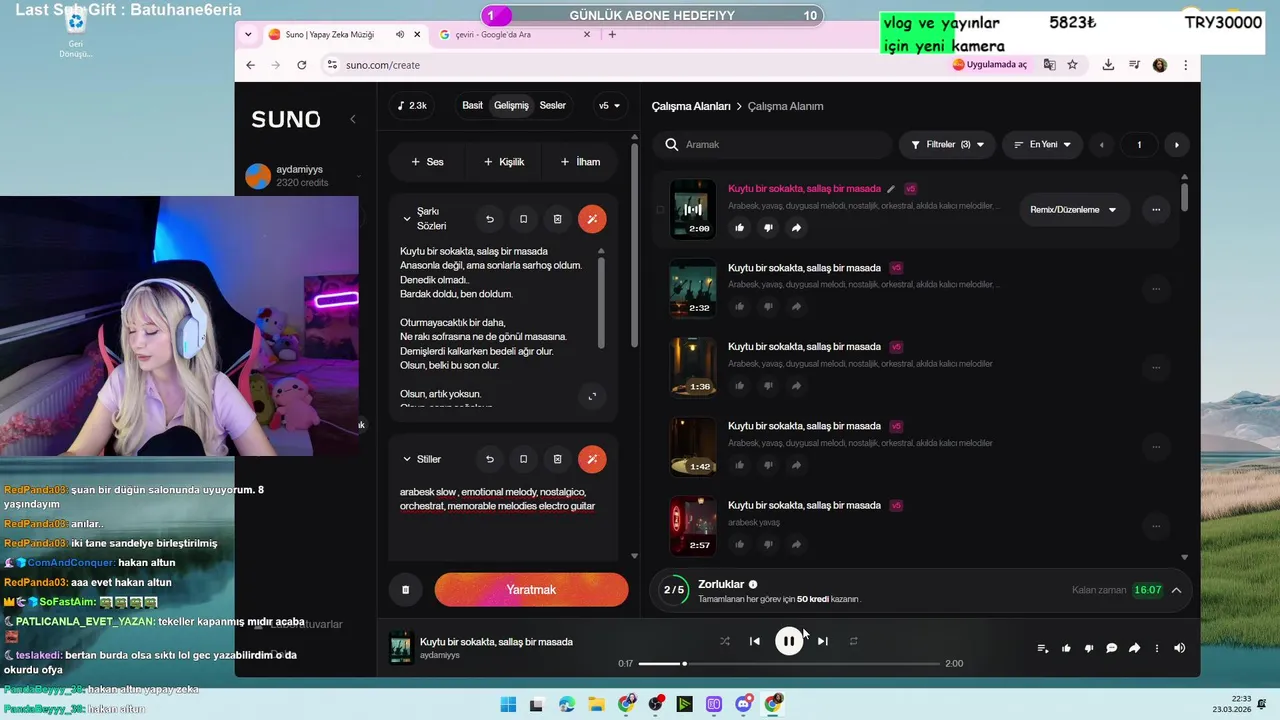Skip to the next track
The height and width of the screenshot is (720, 1280).
point(822,641)
